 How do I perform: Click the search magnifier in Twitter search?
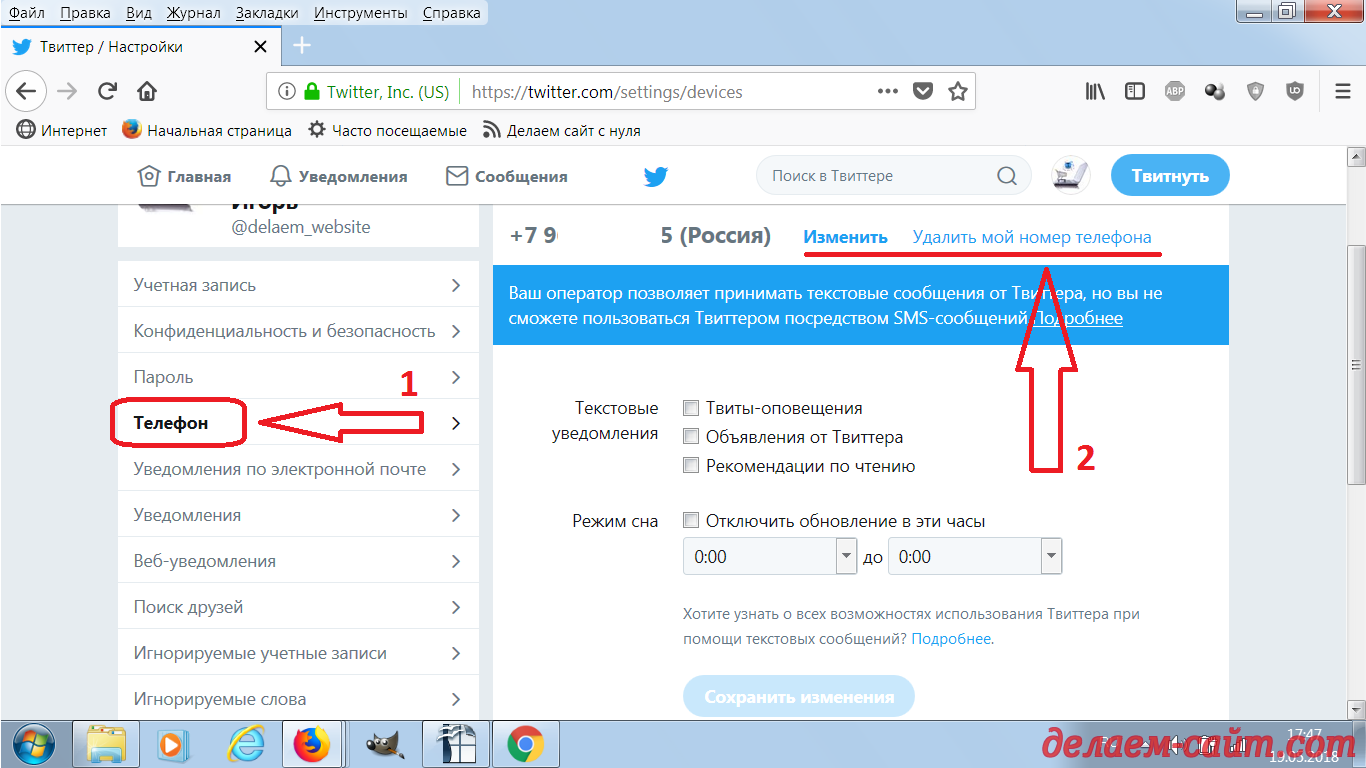(x=1007, y=176)
